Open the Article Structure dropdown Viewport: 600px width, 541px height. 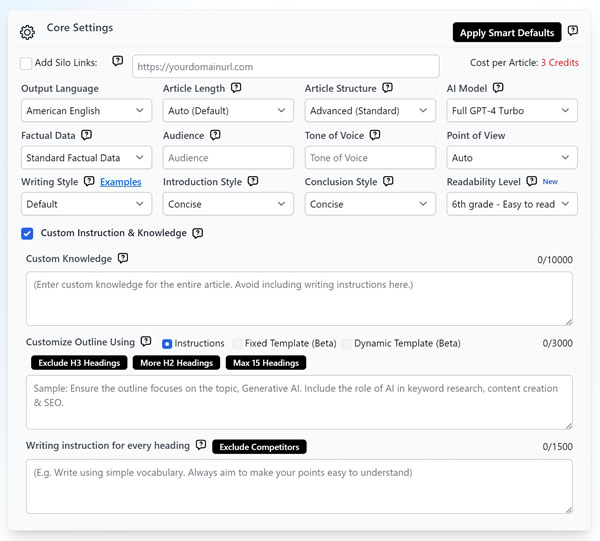(x=370, y=111)
